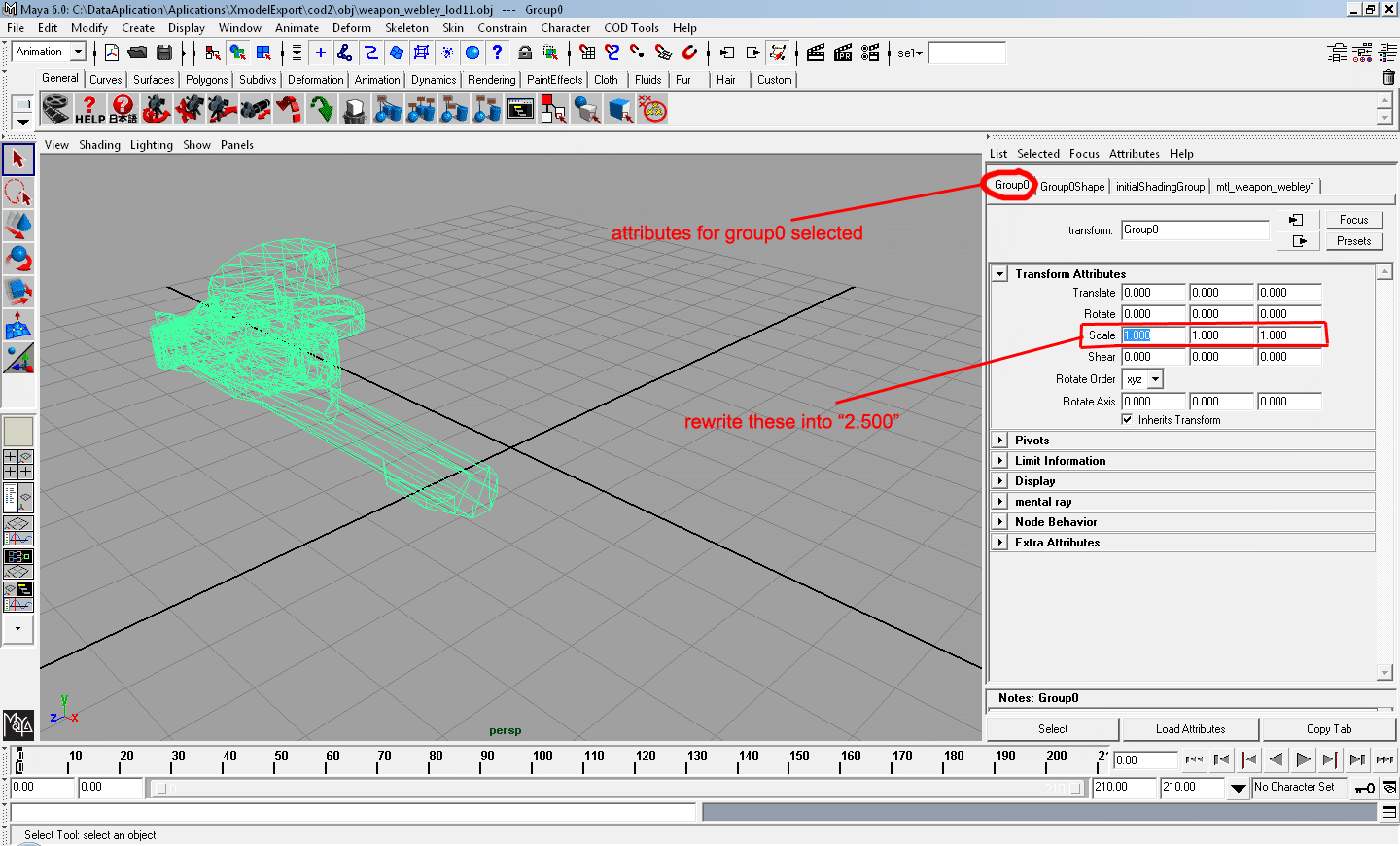
Task: Switch to the Polygons shelf tab
Action: click(206, 80)
